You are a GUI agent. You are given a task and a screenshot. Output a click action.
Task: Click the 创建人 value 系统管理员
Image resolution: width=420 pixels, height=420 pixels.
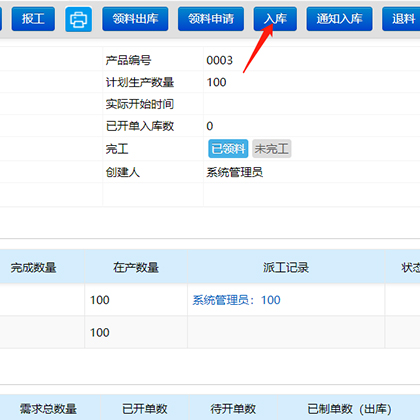(x=235, y=172)
